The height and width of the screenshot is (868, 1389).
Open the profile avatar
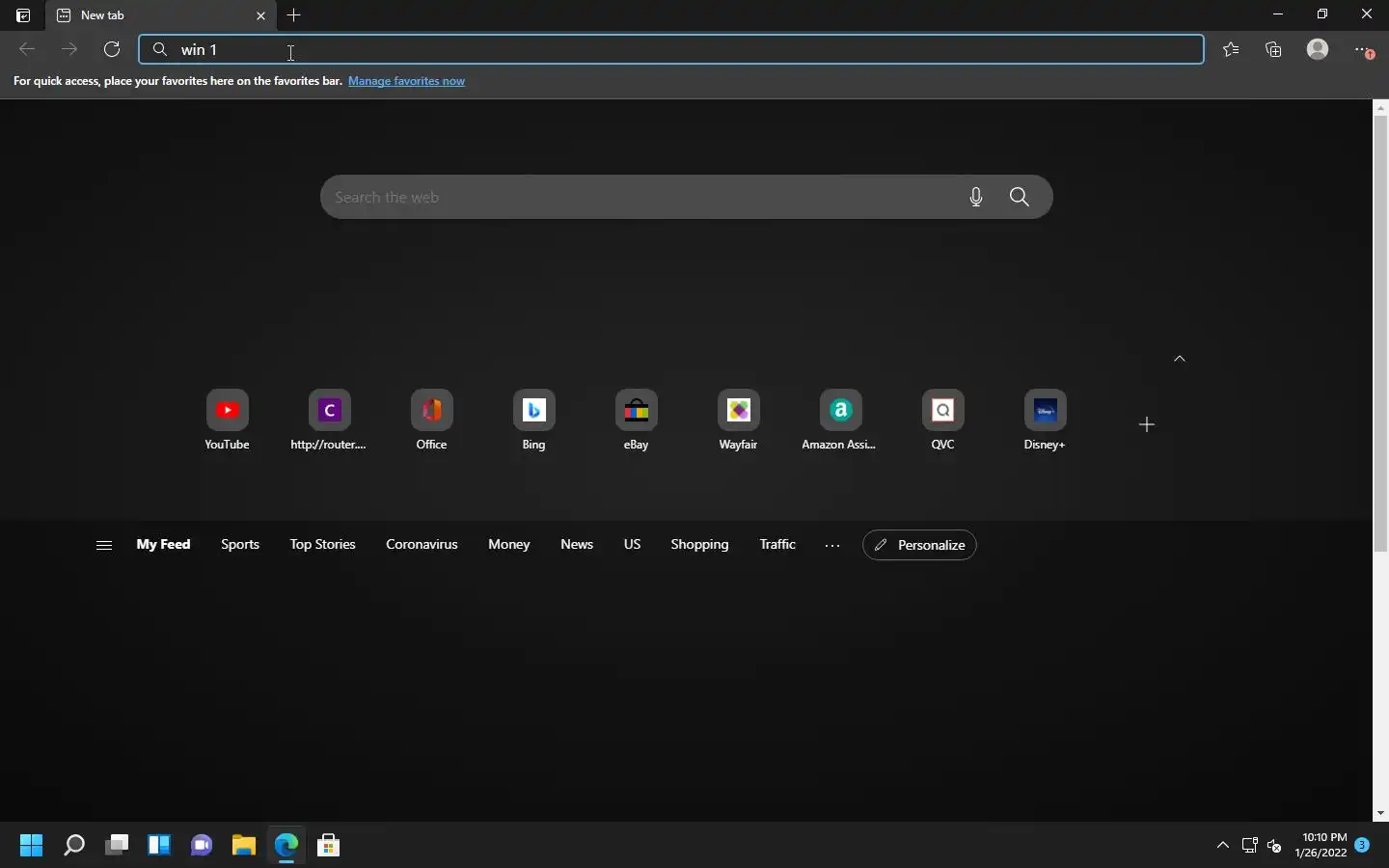pos(1318,49)
